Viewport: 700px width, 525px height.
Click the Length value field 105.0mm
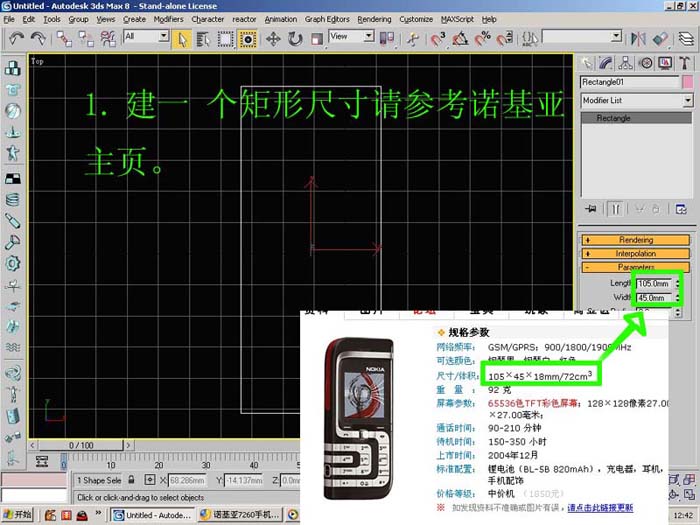pyautogui.click(x=654, y=283)
